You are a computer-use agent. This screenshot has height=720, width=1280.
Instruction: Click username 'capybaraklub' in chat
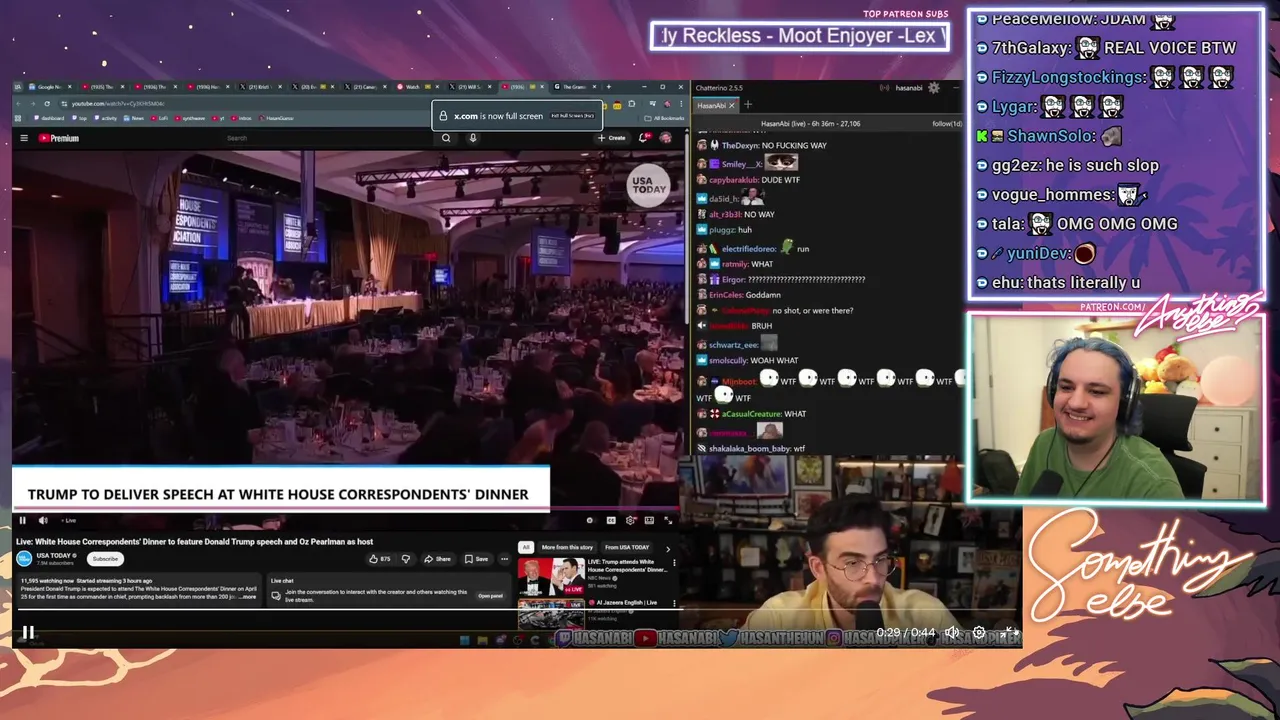pos(733,180)
